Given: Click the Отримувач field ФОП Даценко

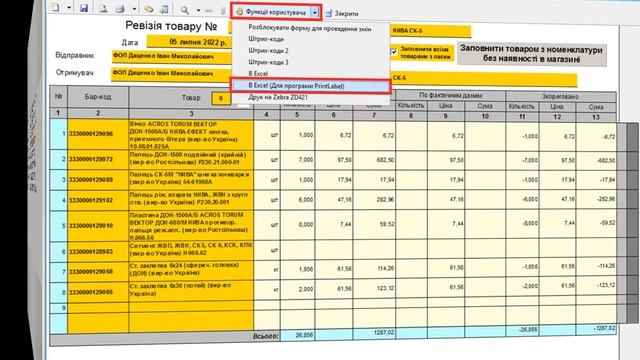Looking at the screenshot, I should [172, 74].
